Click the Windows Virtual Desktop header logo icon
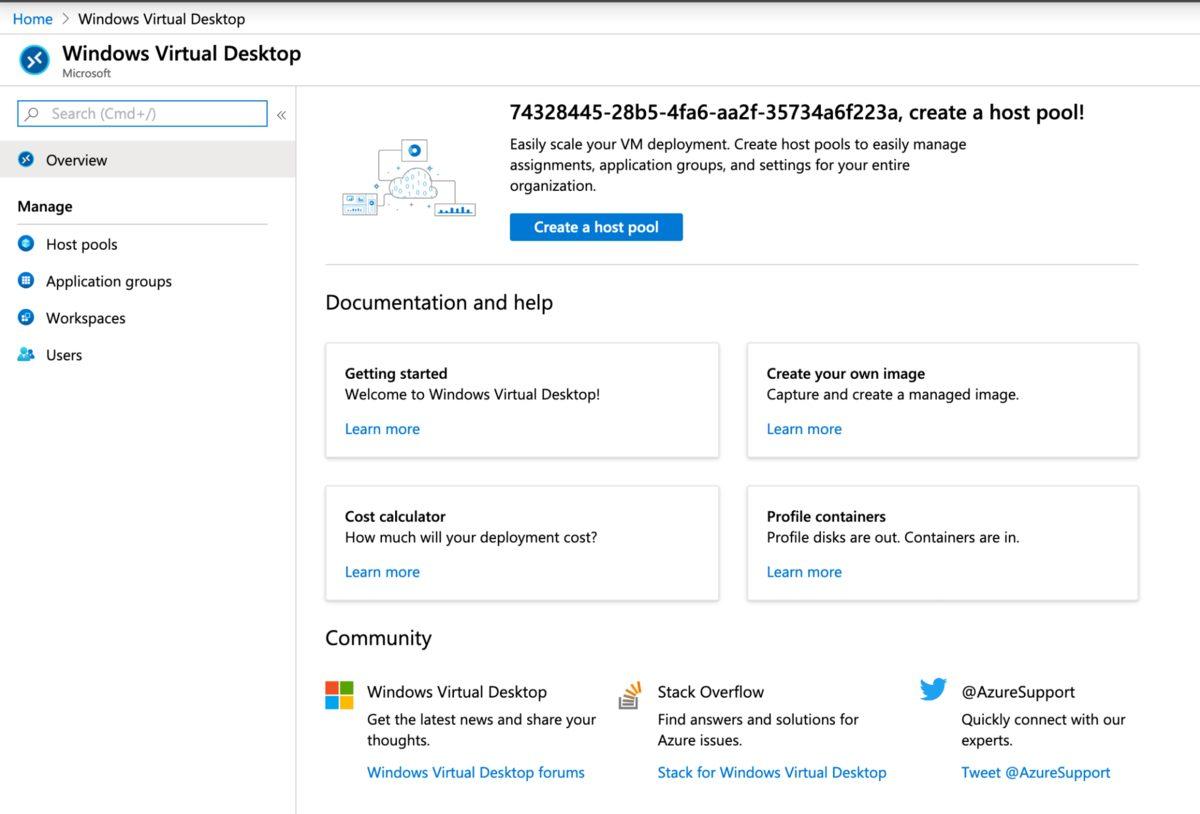The image size is (1200, 814). click(34, 60)
